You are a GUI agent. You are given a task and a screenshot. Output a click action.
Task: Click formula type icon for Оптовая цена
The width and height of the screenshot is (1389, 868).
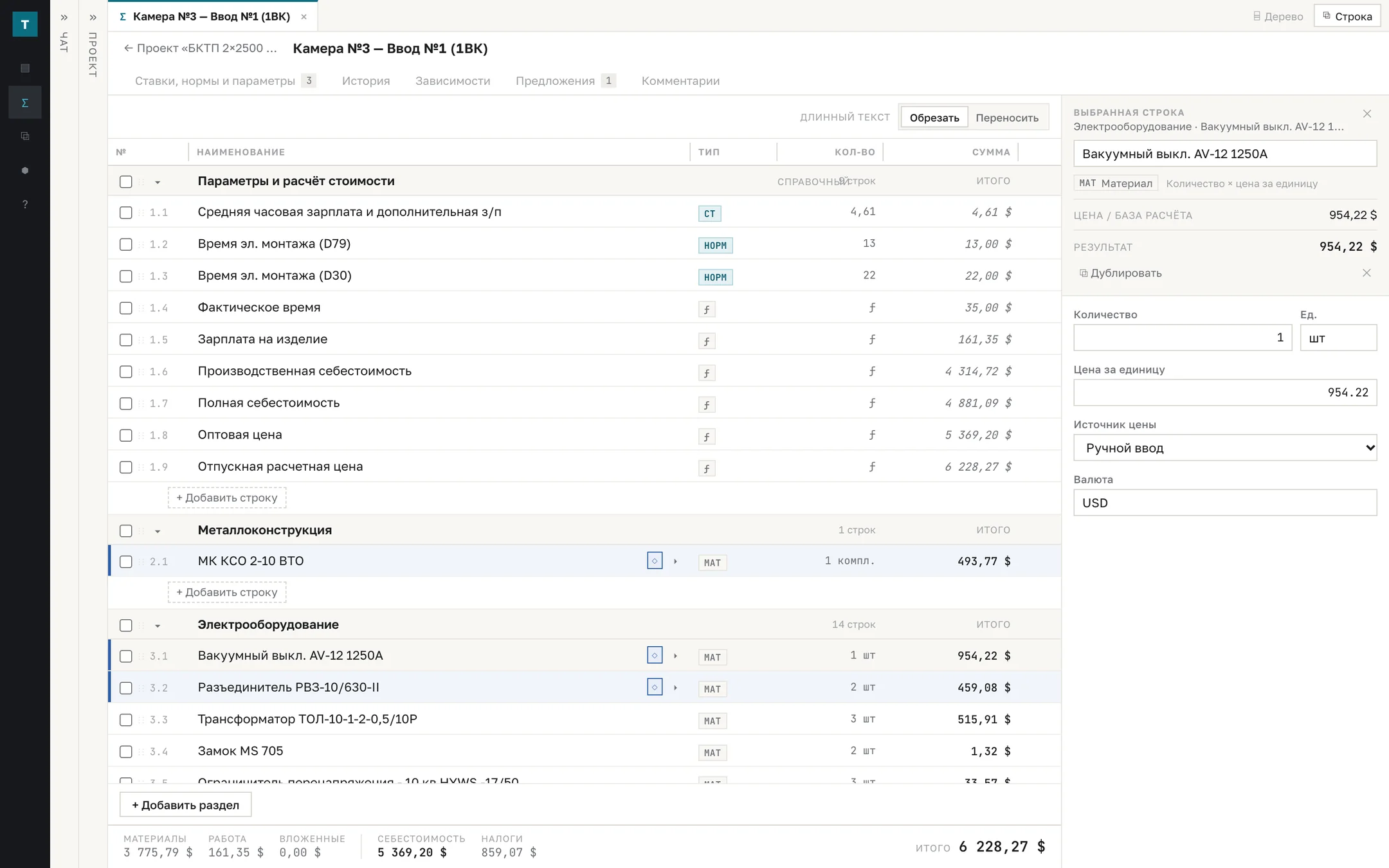707,437
